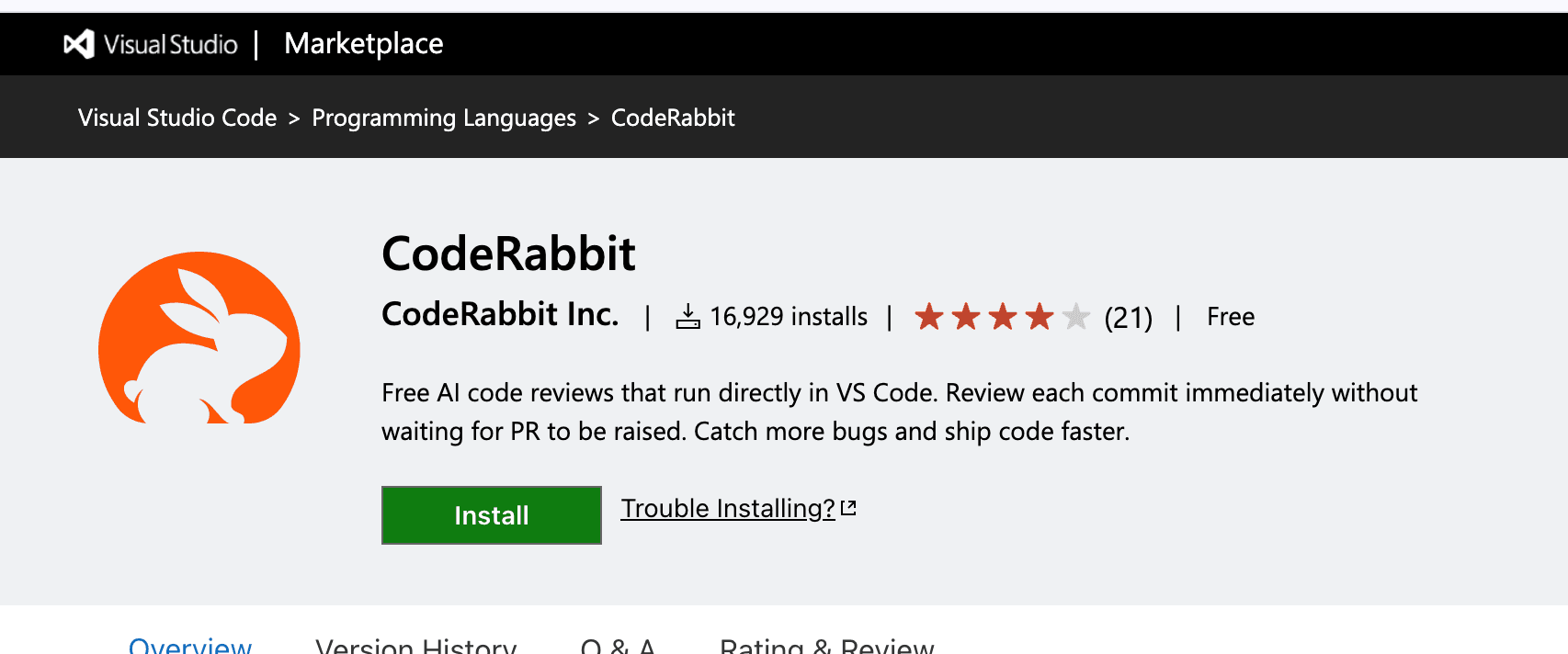Click the fourth rating star
Screen dimensions: 1568x654
tap(1040, 317)
